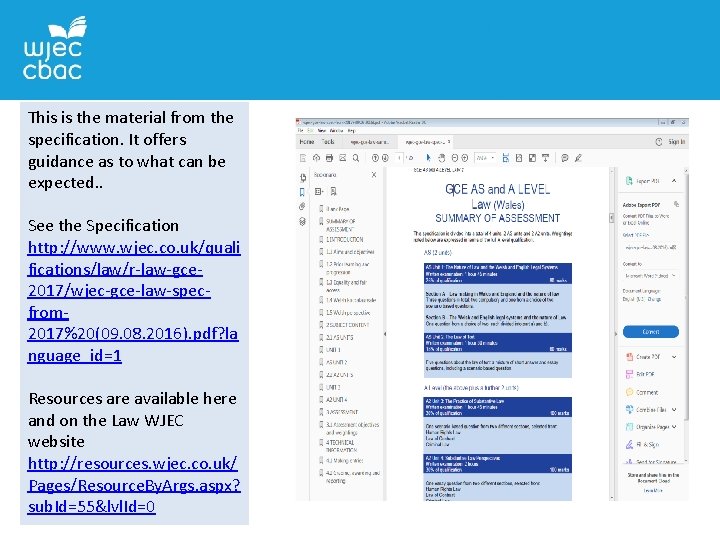This screenshot has height=540, width=720.
Task: Open the Convert To format dropdown
Action: 651,276
